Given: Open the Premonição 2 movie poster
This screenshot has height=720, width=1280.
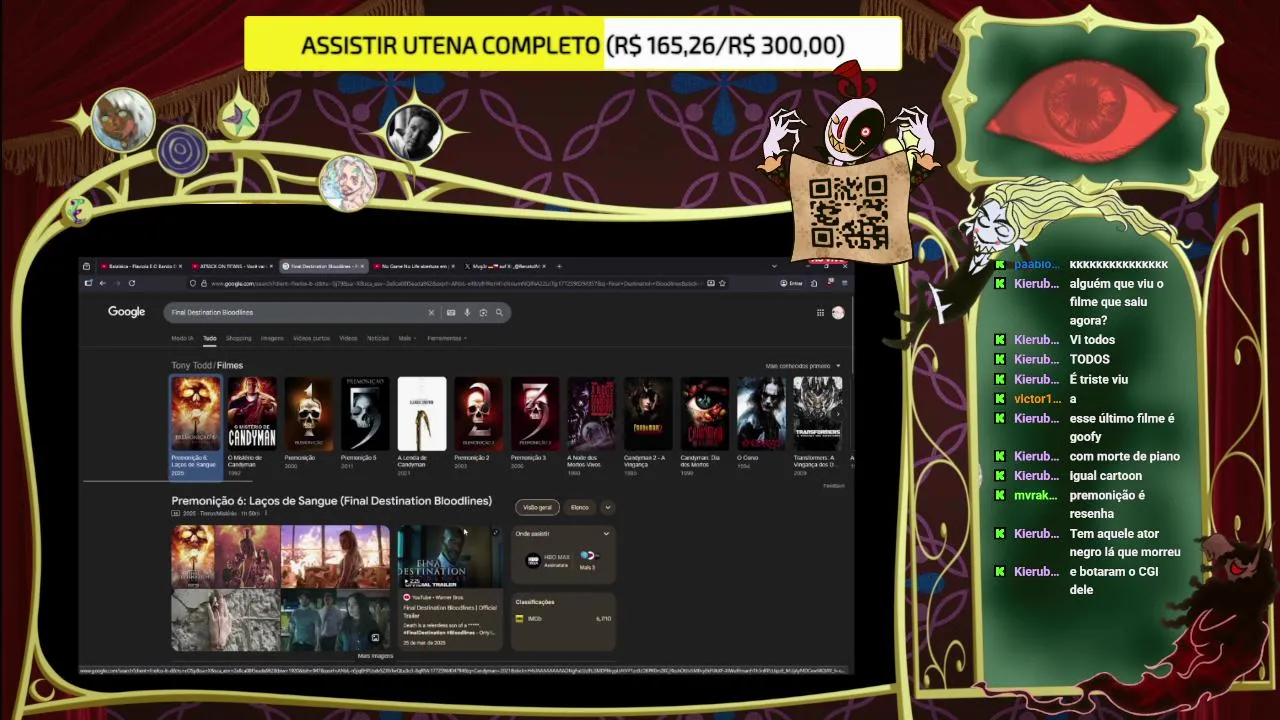Looking at the screenshot, I should tap(478, 414).
